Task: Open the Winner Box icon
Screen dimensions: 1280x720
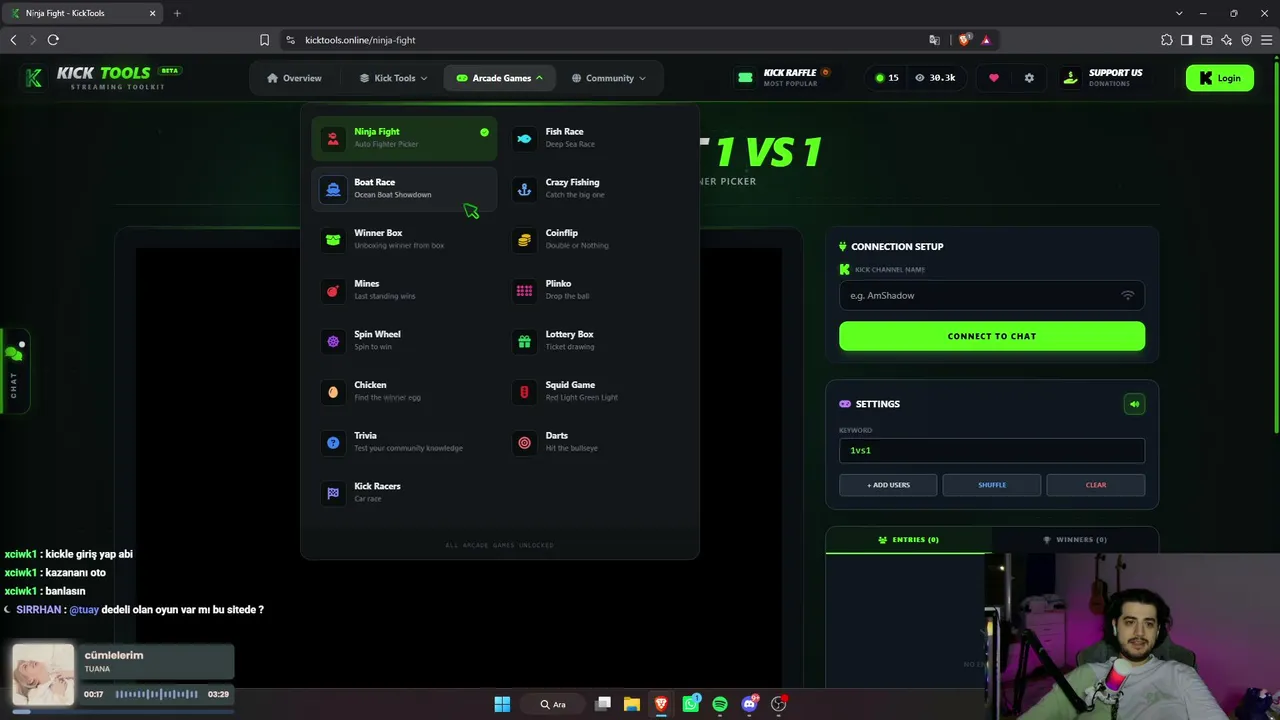Action: click(x=333, y=240)
